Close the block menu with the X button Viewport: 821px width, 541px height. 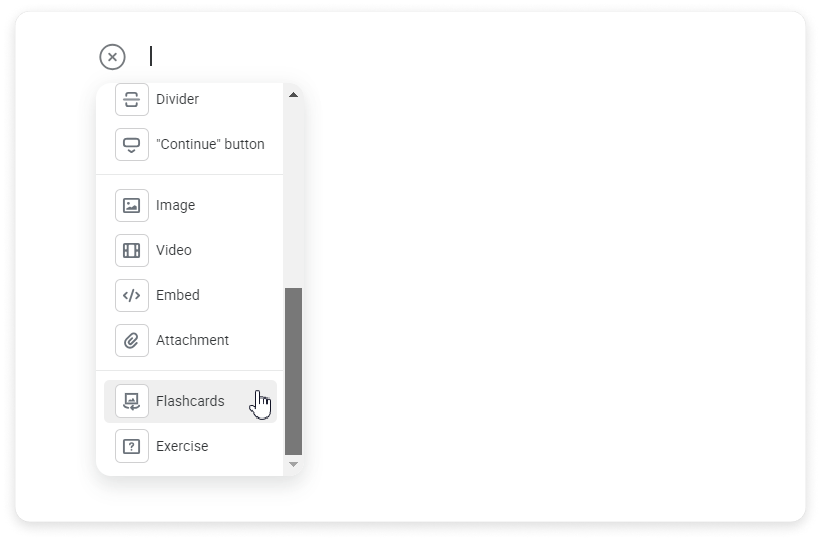click(x=112, y=57)
